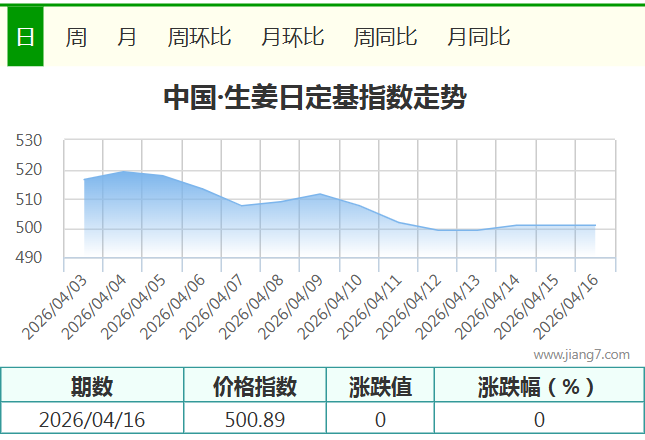Open the 月 (monthly) tab
Viewport: 645px width, 440px height.
point(128,37)
